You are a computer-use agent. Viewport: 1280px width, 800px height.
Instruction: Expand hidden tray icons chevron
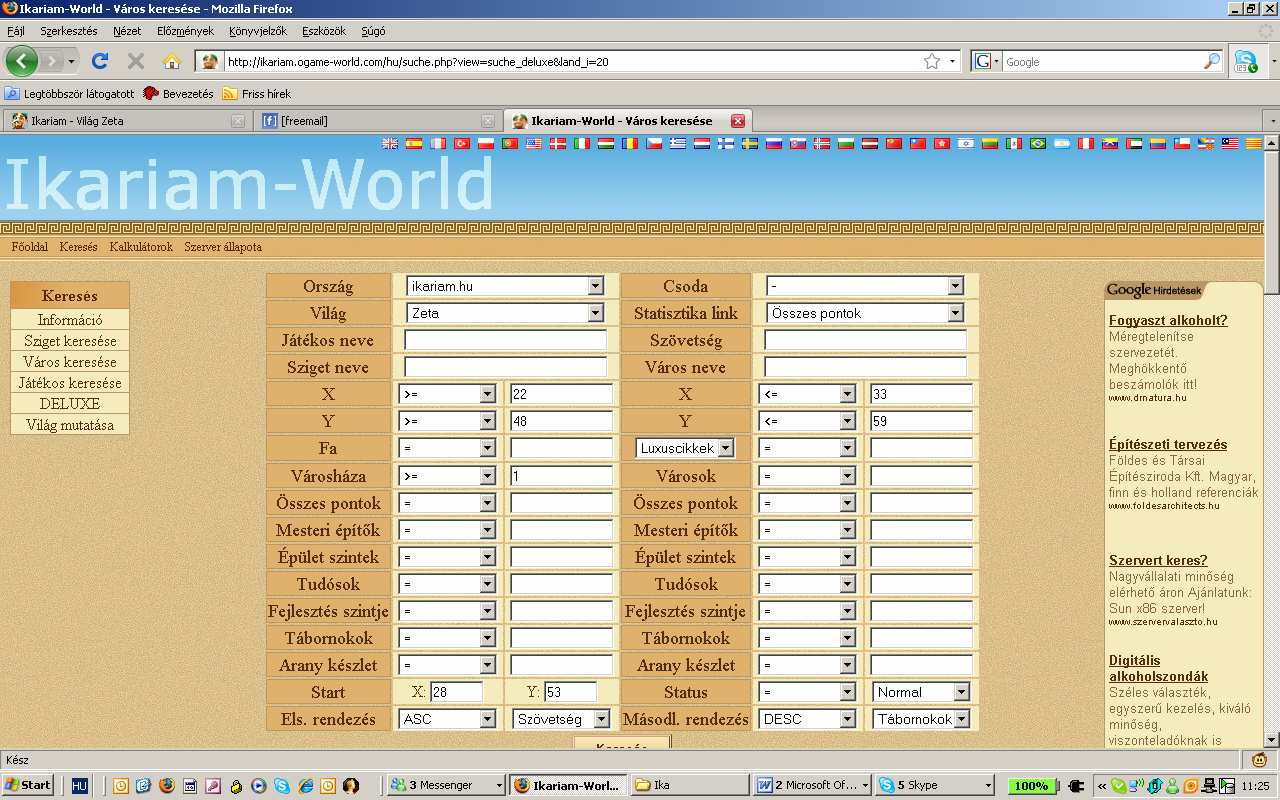pos(1101,785)
